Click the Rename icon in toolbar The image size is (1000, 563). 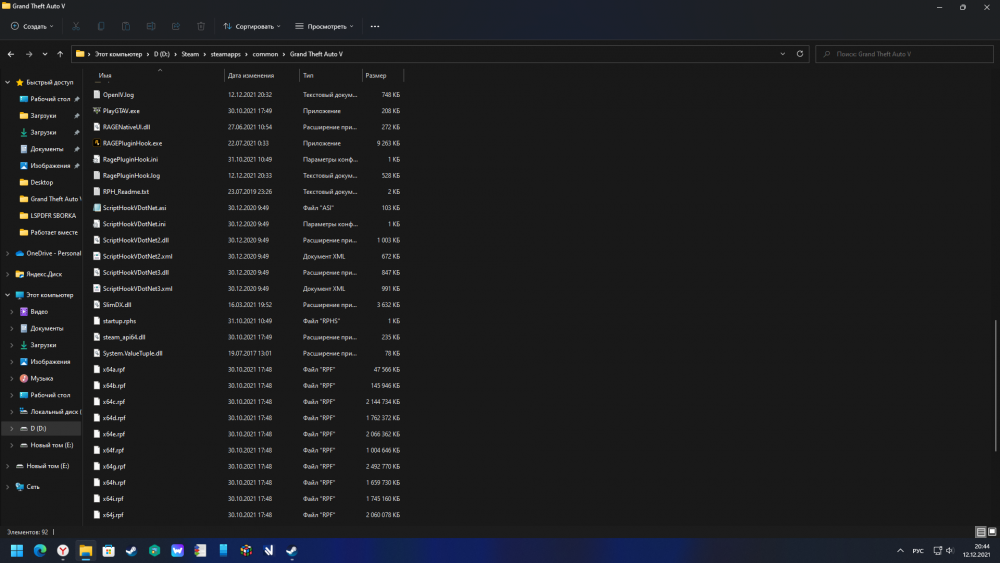pos(151,26)
